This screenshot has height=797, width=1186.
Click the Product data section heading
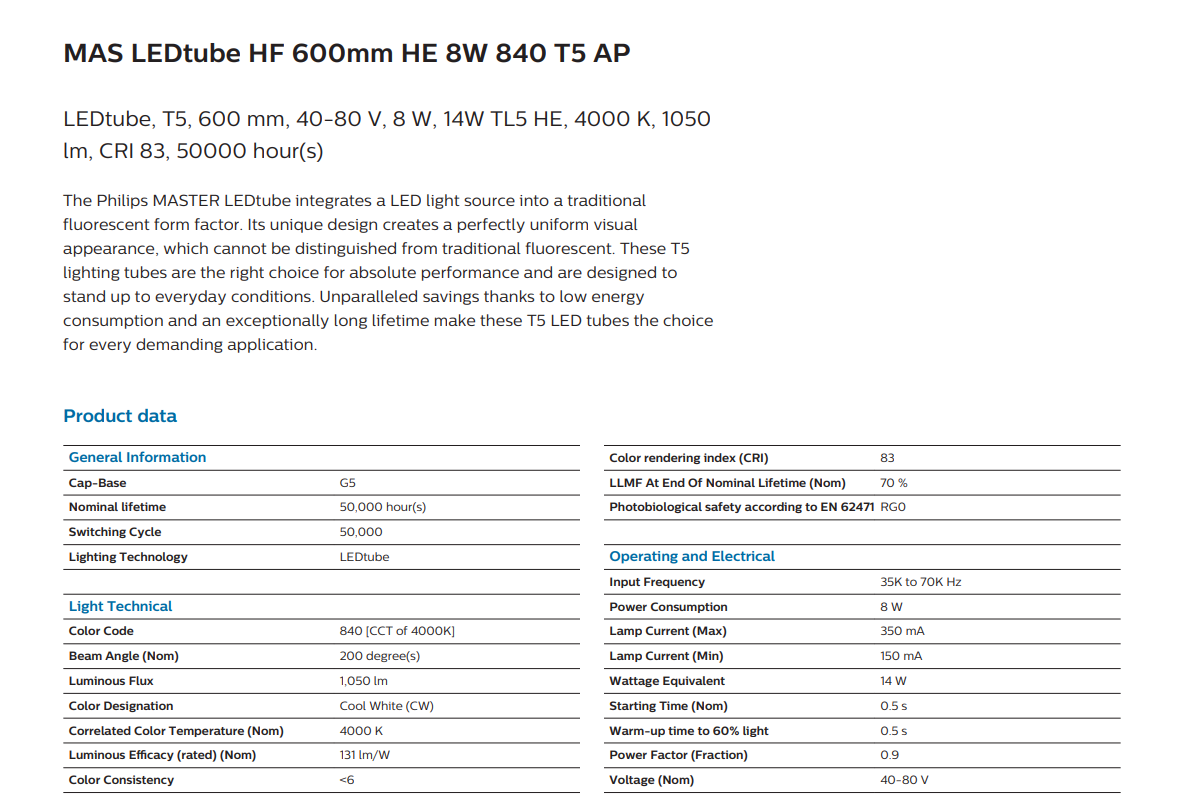coord(120,416)
